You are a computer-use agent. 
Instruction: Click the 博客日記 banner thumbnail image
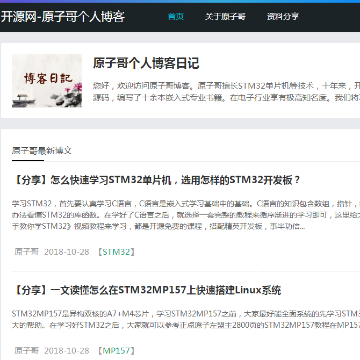(x=47, y=81)
